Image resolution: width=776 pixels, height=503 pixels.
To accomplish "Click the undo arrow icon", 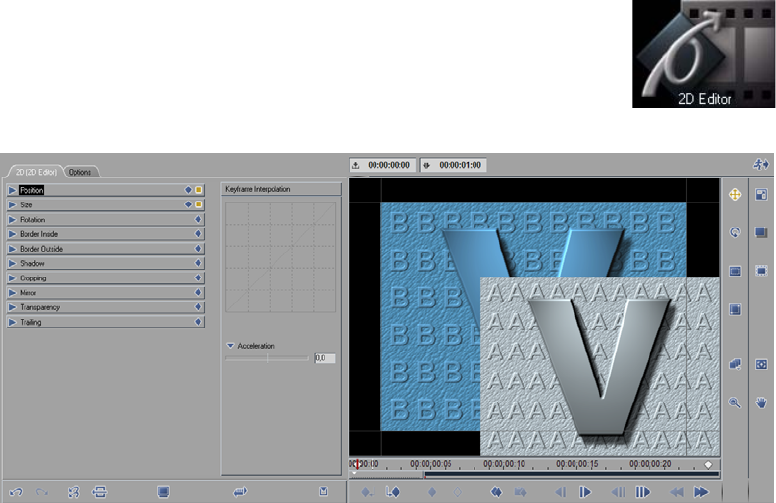I will click(16, 492).
